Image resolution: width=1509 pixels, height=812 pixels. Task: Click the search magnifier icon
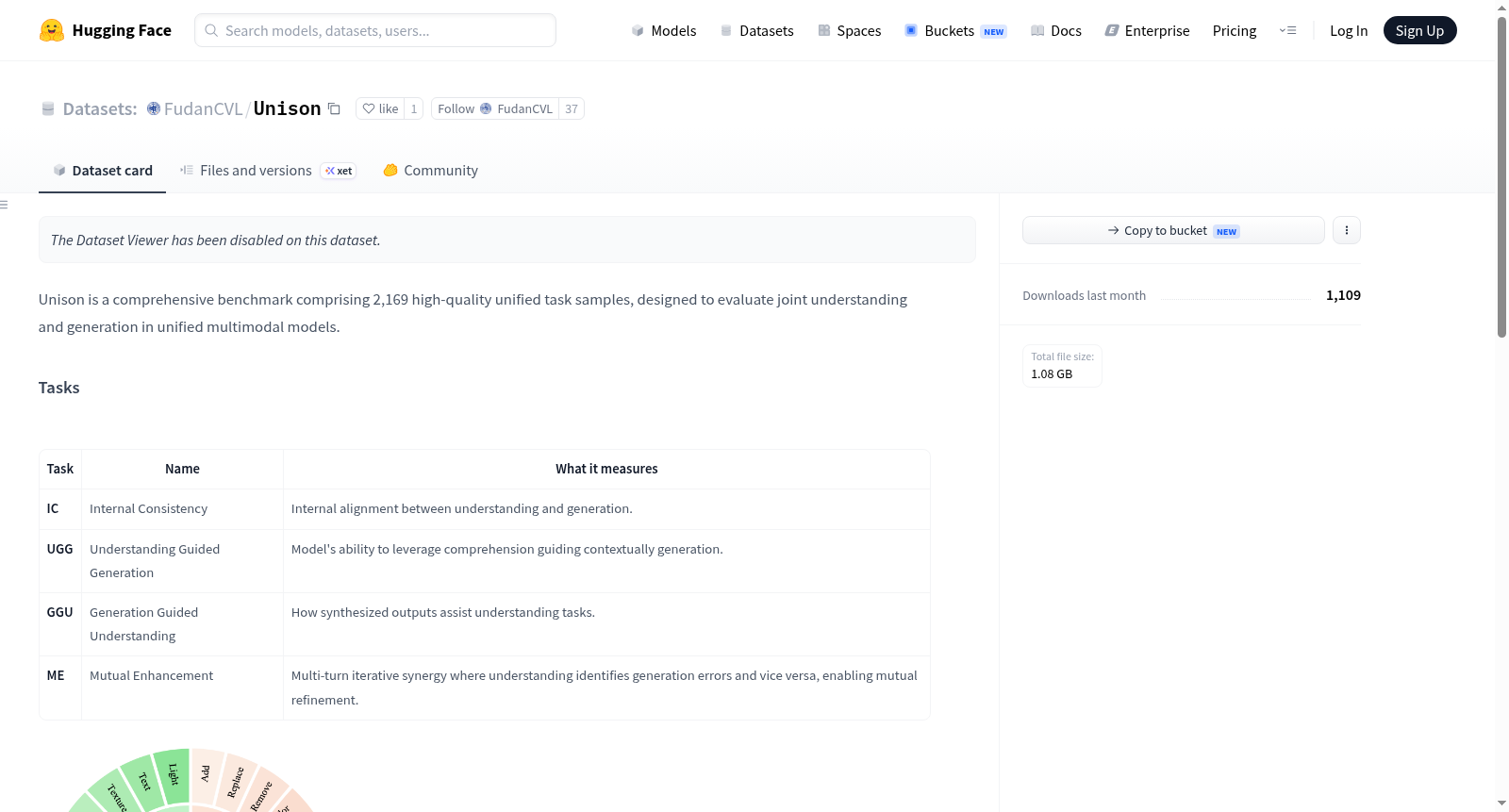(x=212, y=30)
